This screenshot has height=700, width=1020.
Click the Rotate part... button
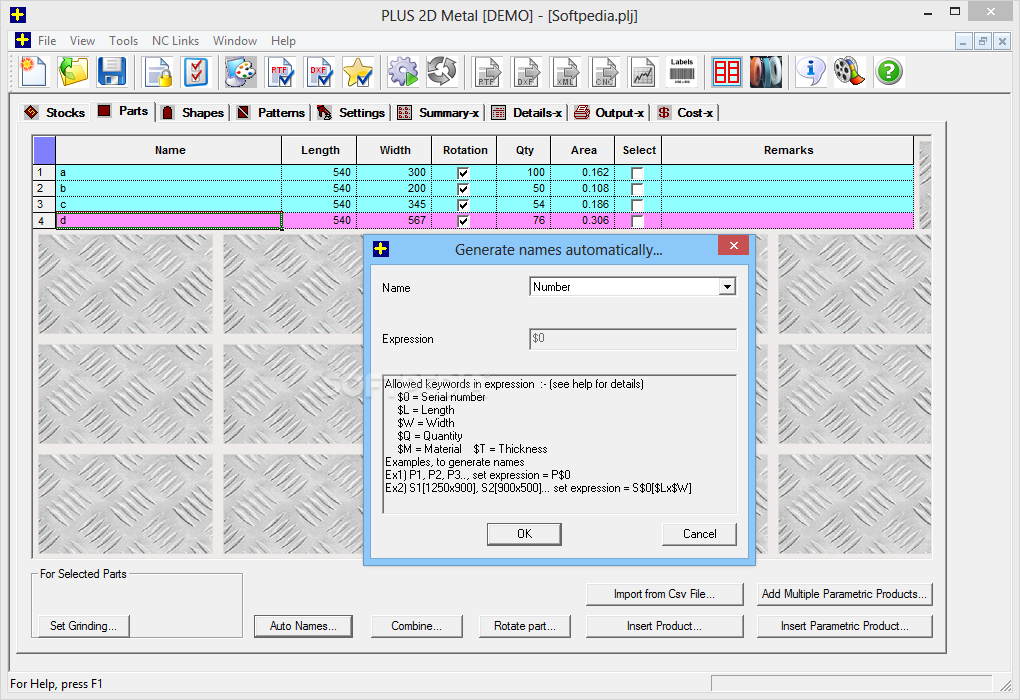pos(525,626)
